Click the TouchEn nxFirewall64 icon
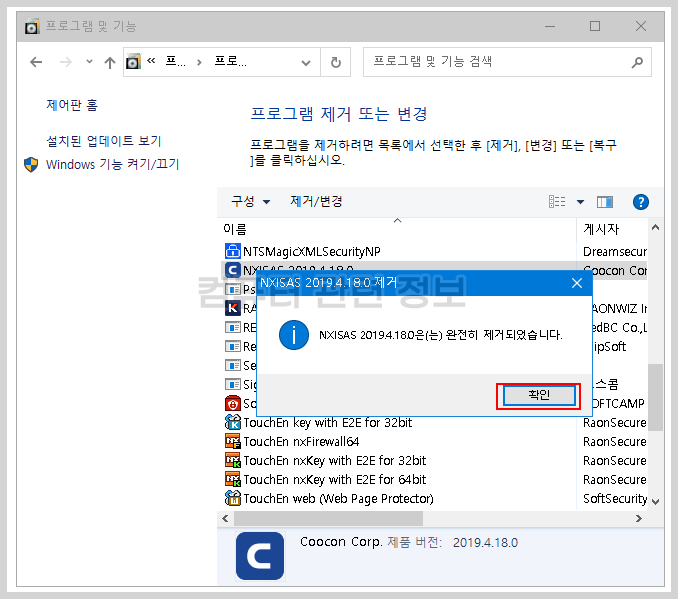 (233, 442)
